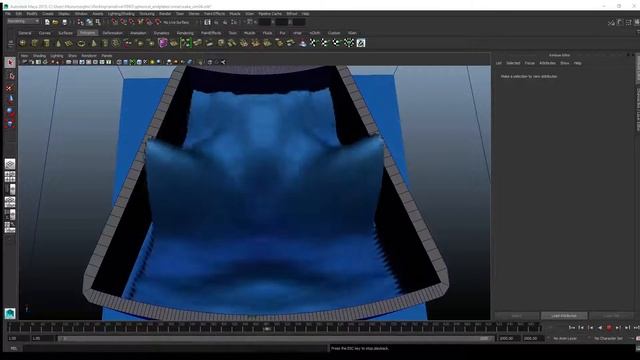Screen dimensions: 640x360
Task: Create a polygon cone from the shelf
Action: (x=58, y=43)
